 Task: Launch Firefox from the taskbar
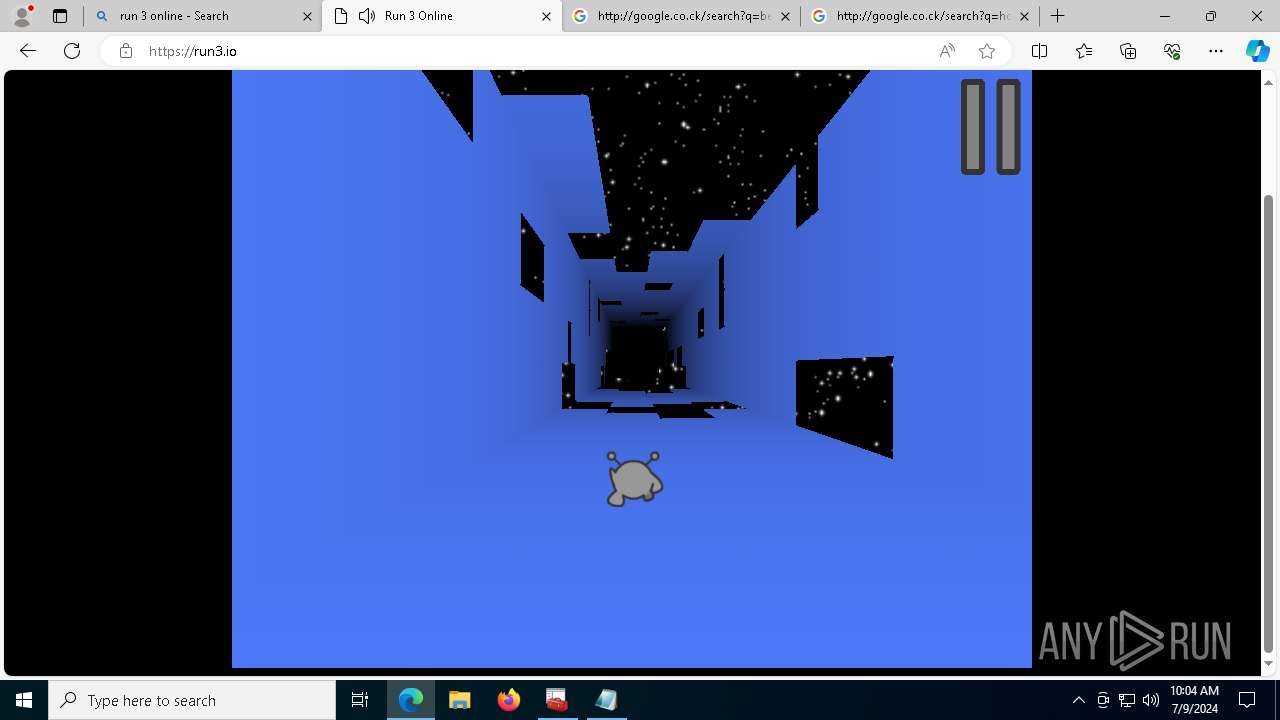(508, 700)
